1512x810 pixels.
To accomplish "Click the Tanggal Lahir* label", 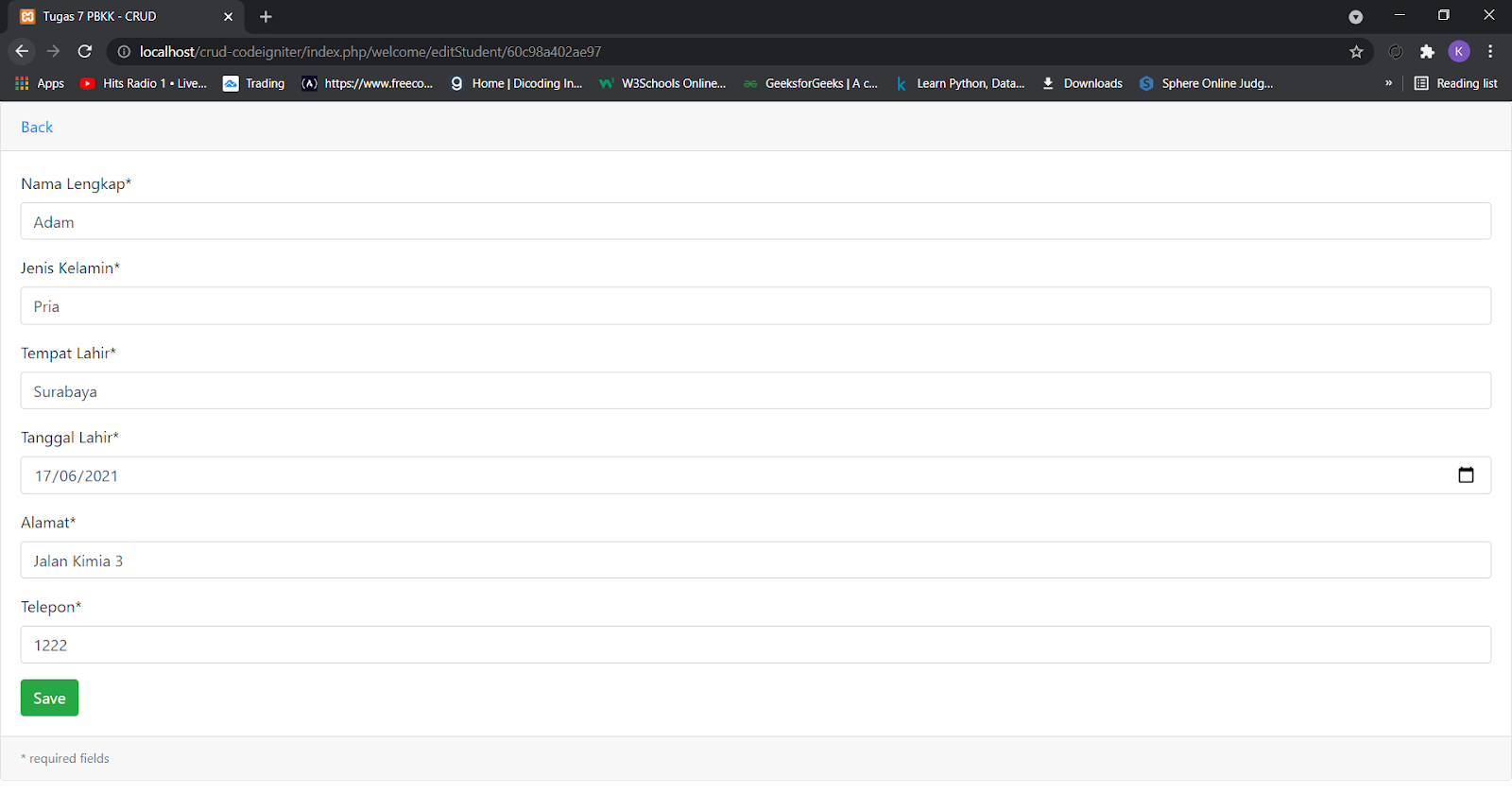I will point(70,438).
